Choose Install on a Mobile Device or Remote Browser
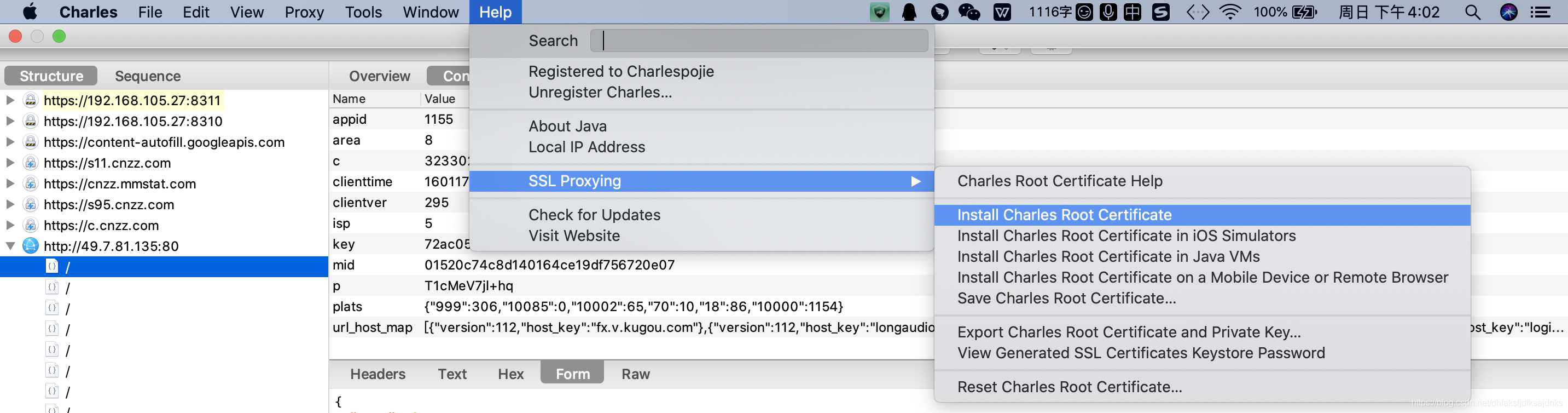Viewport: 1568px width, 413px height. click(x=1201, y=277)
